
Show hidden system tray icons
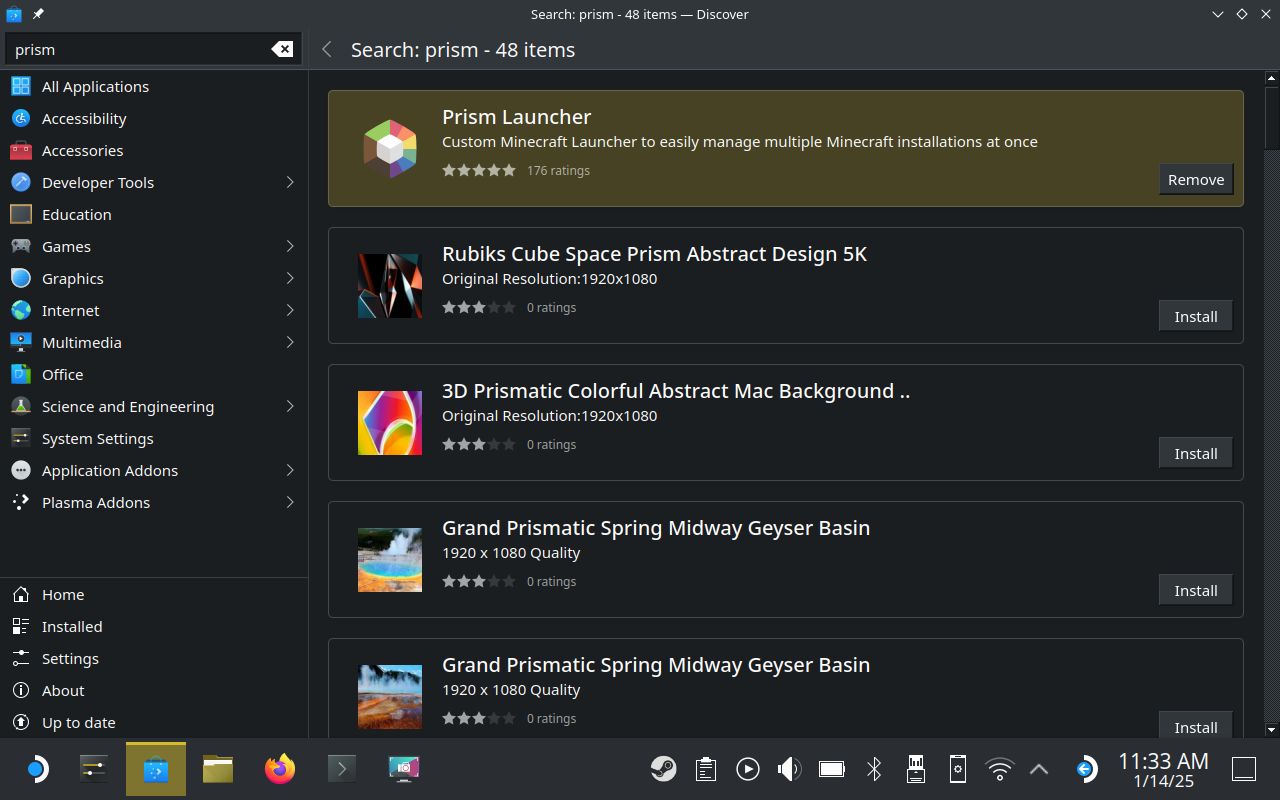(1039, 768)
